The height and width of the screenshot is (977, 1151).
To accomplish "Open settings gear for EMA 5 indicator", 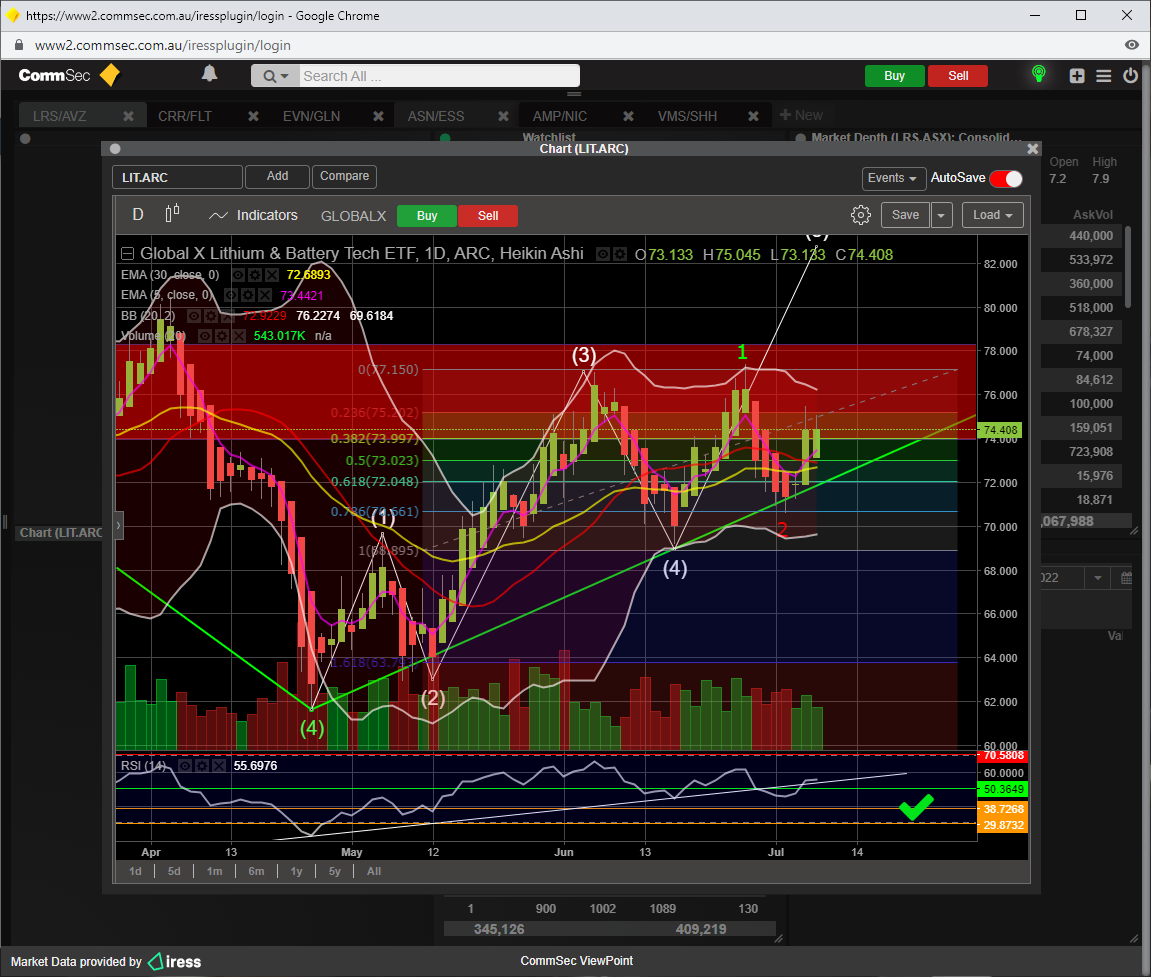I will (x=247, y=295).
